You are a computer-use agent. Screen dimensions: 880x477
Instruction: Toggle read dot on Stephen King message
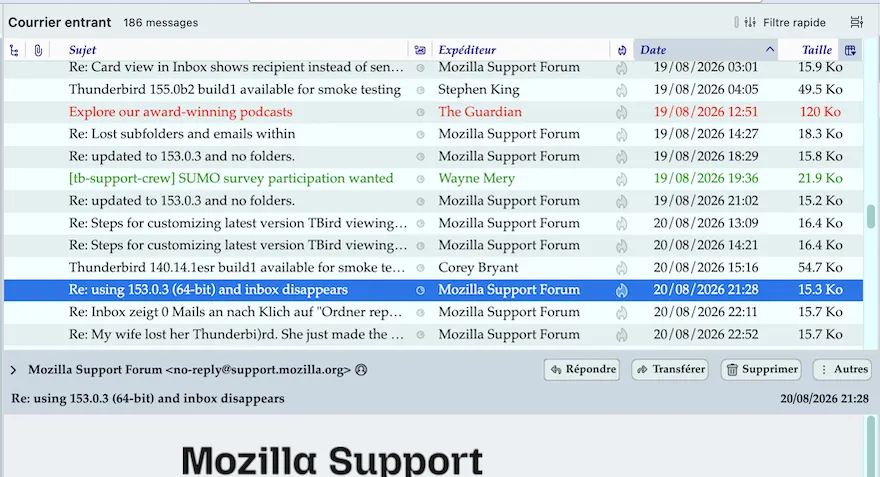tap(420, 90)
